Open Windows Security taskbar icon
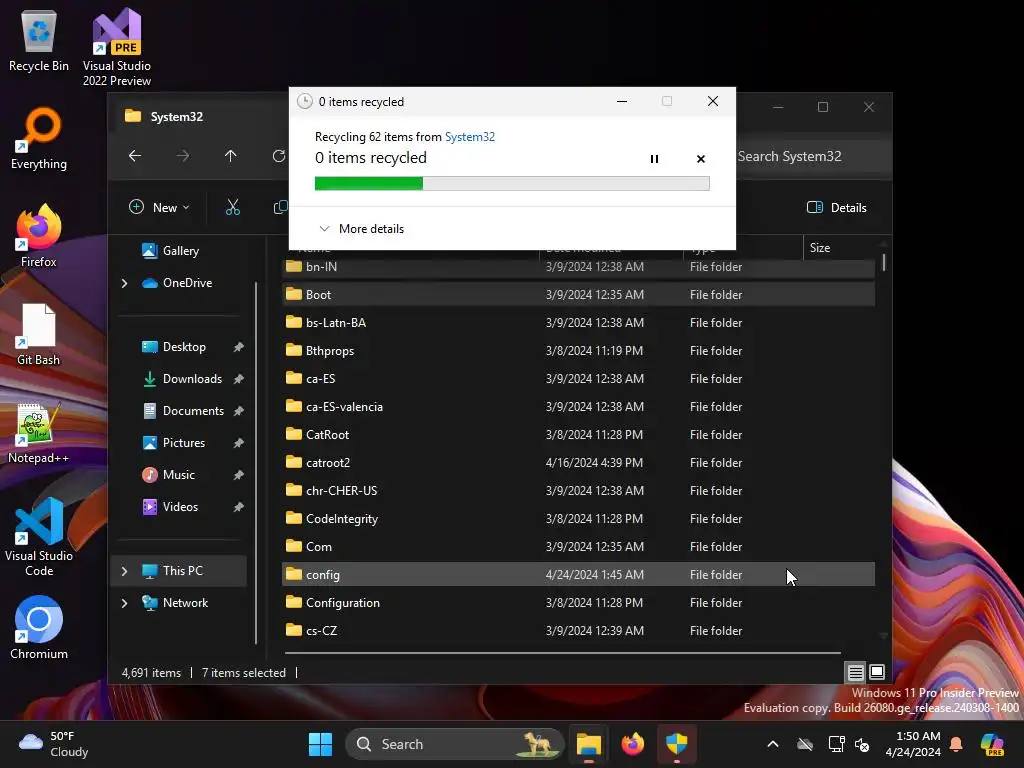1024x768 pixels. pos(677,744)
